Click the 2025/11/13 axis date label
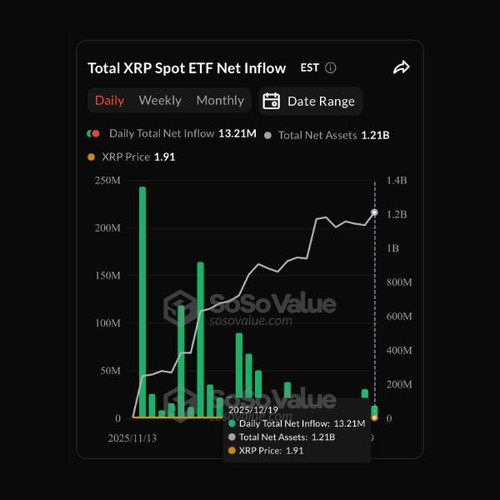The image size is (500, 500). point(132,438)
